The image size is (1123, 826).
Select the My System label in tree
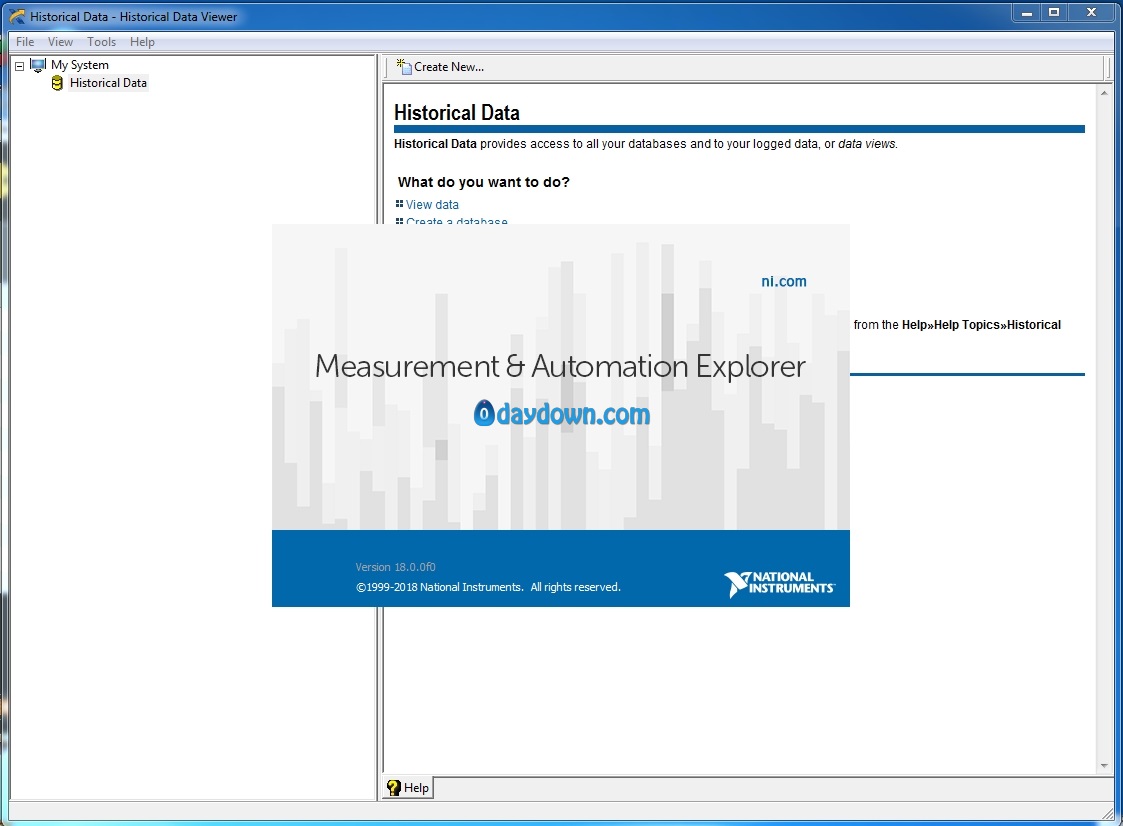[x=79, y=65]
